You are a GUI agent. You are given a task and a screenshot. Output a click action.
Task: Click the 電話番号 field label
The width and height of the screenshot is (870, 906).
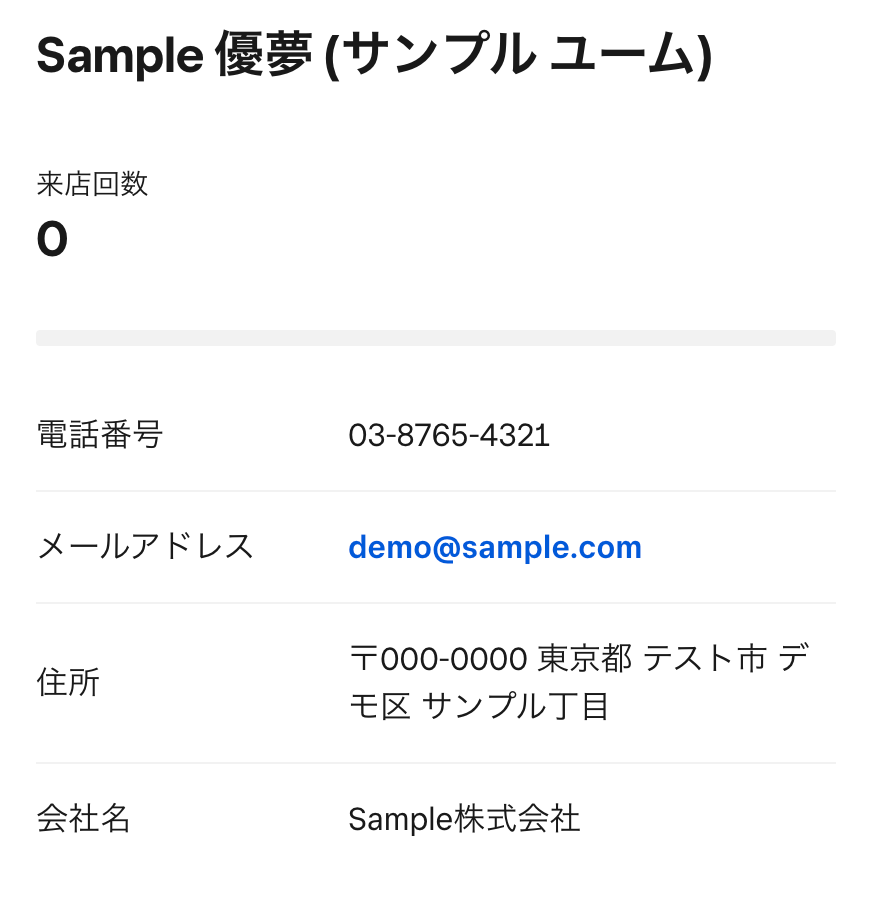tap(99, 435)
